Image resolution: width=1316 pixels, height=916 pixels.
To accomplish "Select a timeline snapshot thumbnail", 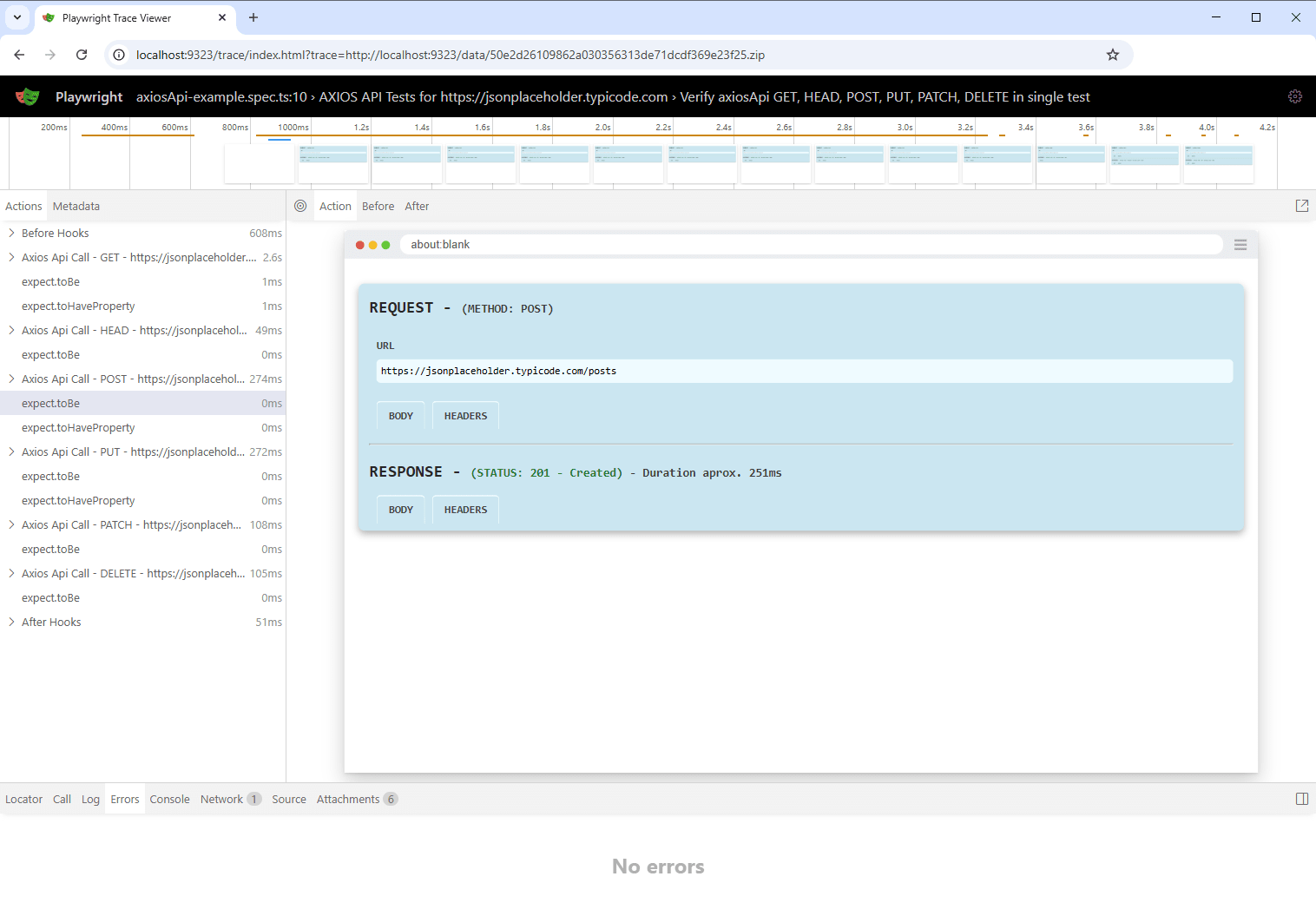I will (332, 161).
